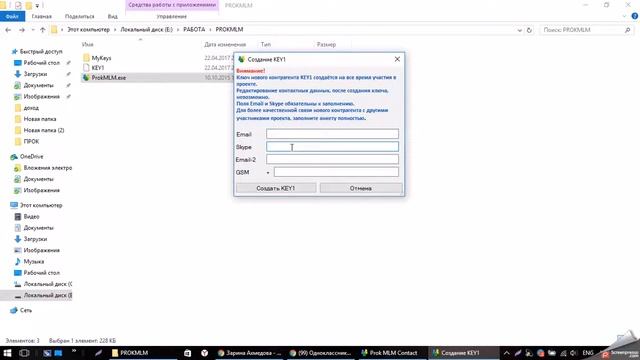
Task: Open the Yandex browser taskbar icon
Action: coord(204,353)
